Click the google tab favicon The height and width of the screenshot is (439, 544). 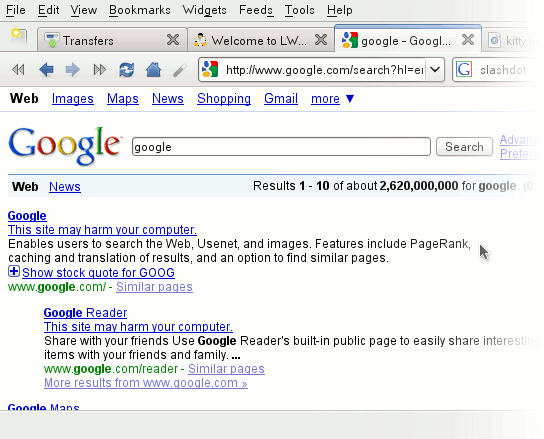point(349,40)
